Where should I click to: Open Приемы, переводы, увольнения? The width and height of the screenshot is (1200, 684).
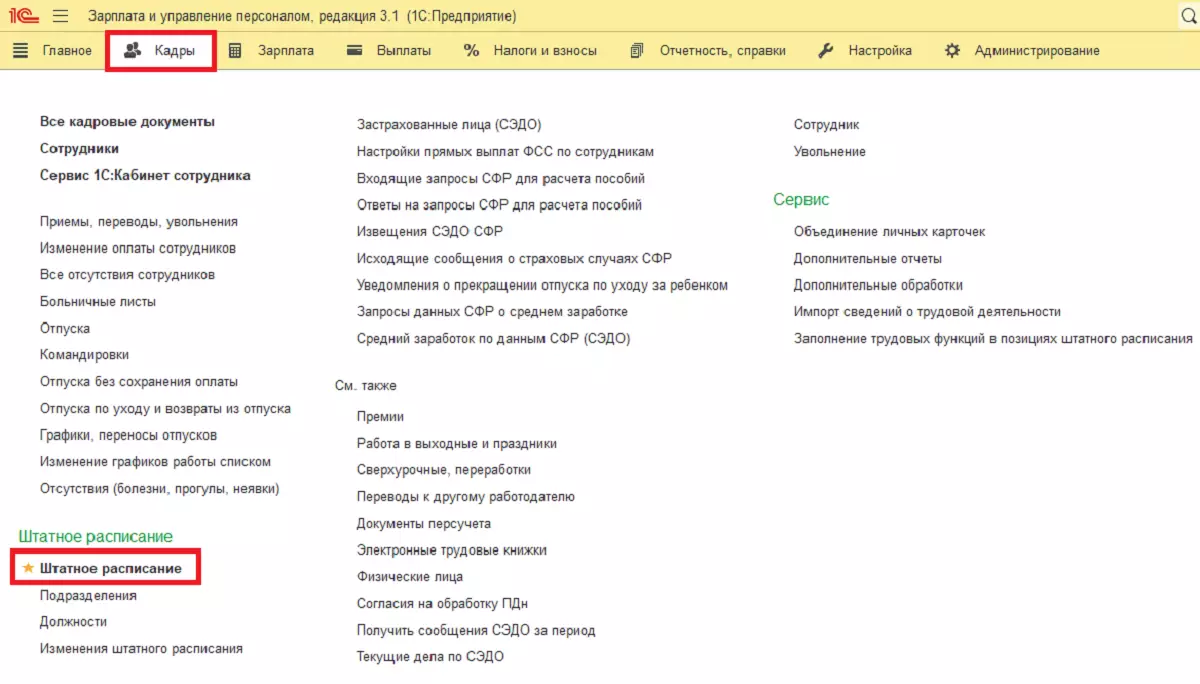(x=139, y=221)
